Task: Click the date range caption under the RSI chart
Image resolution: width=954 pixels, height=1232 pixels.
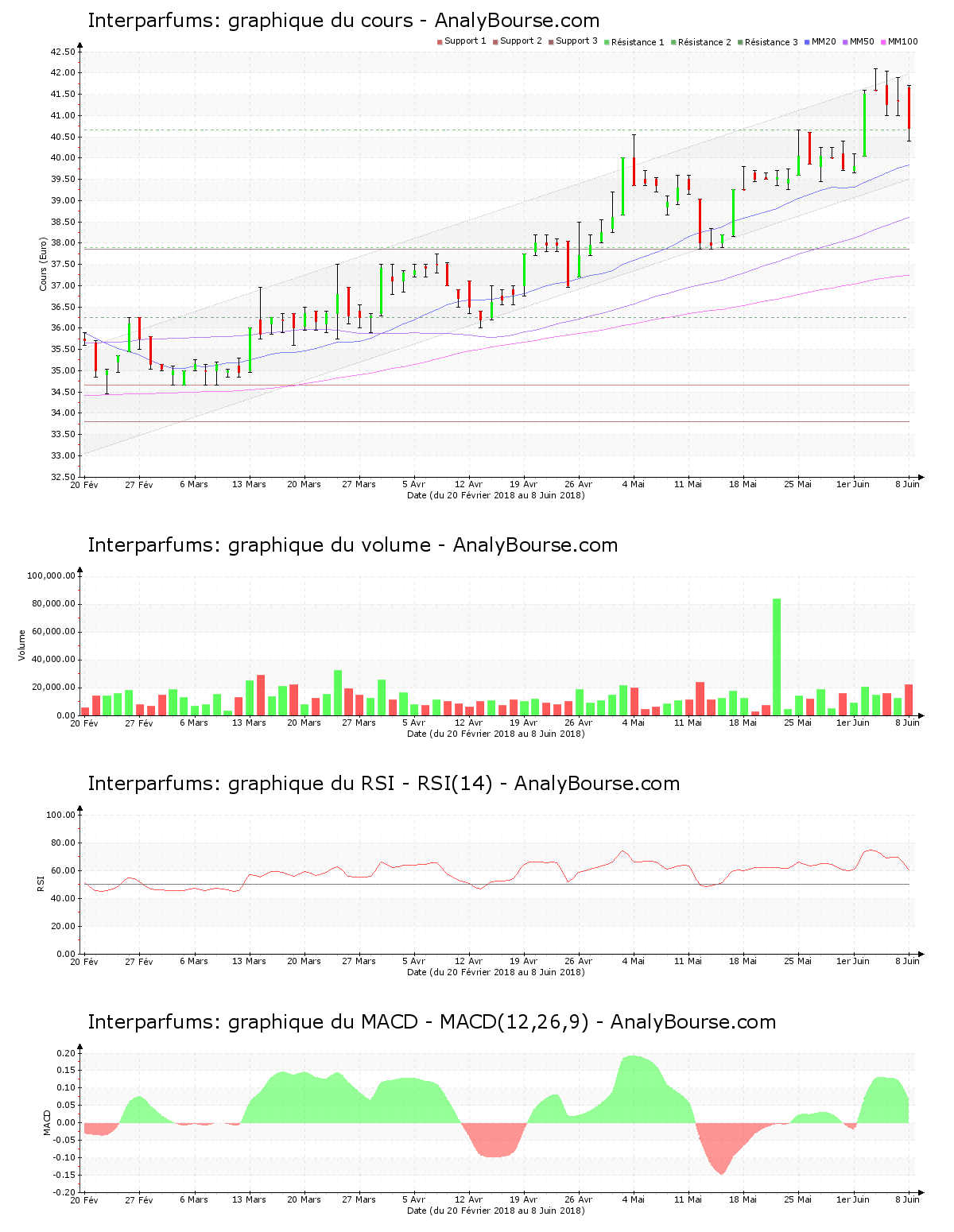Action: coord(495,972)
